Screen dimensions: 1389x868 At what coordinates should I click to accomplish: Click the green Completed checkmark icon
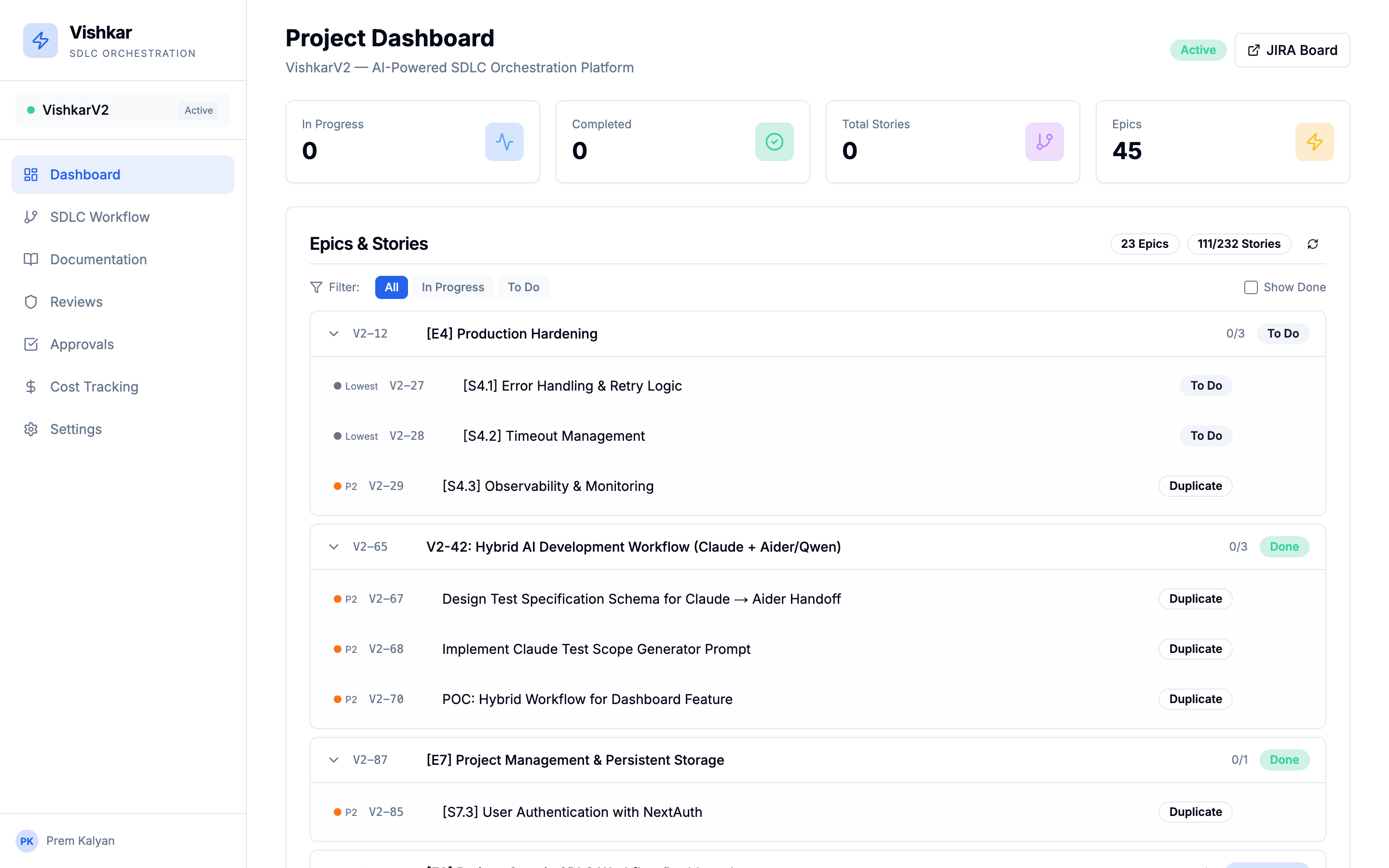(x=774, y=142)
